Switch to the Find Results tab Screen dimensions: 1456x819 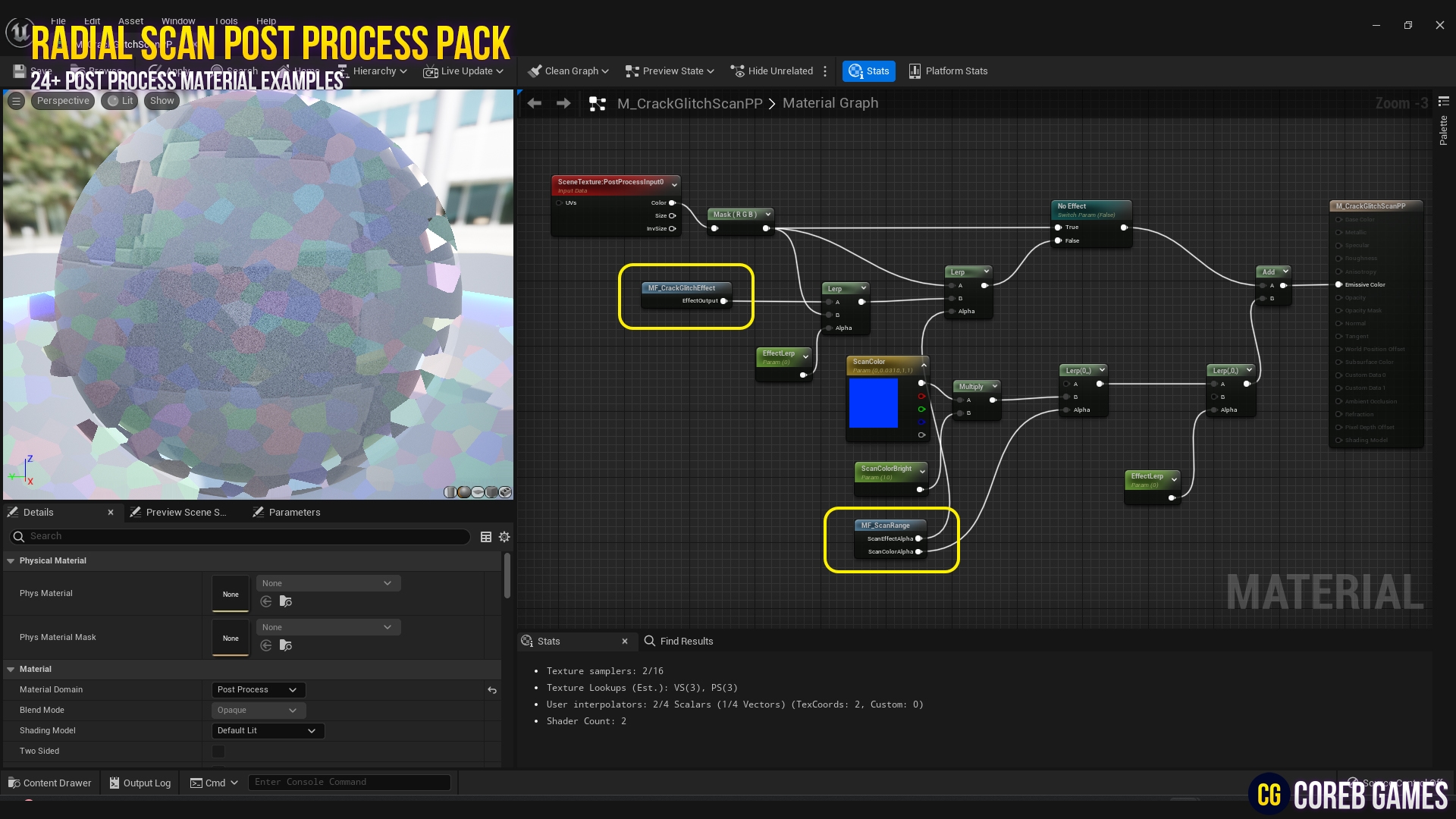click(x=686, y=642)
